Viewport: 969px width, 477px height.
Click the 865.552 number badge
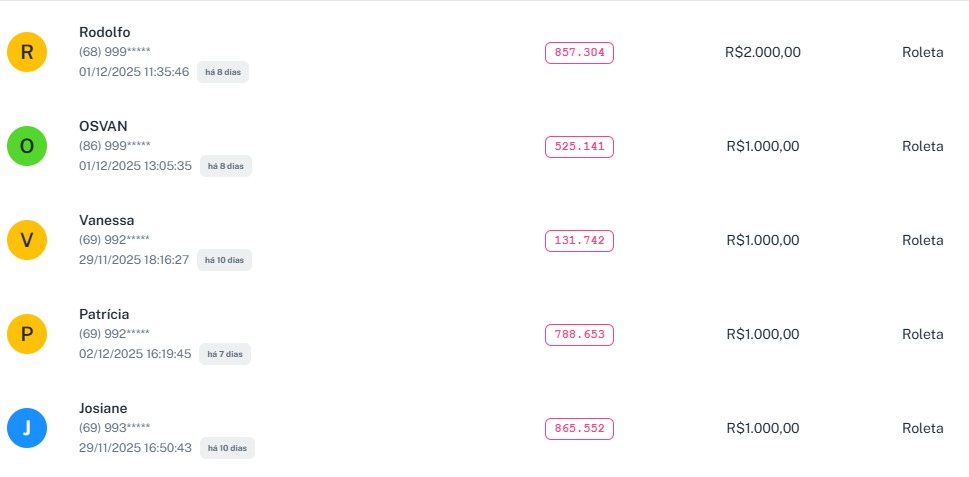(579, 429)
